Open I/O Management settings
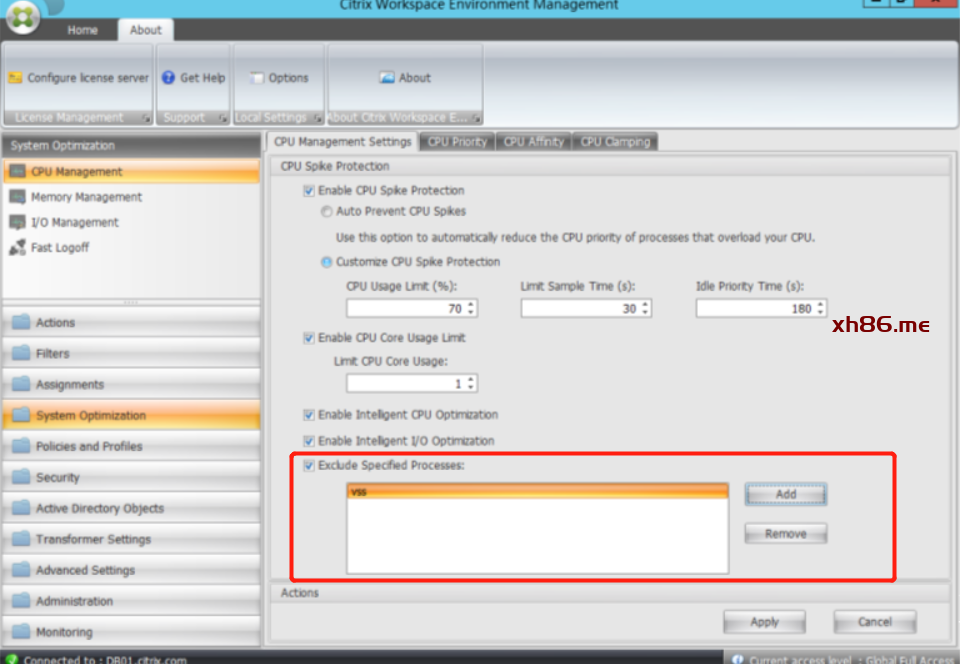Screen dimensions: 960x664 point(74,222)
